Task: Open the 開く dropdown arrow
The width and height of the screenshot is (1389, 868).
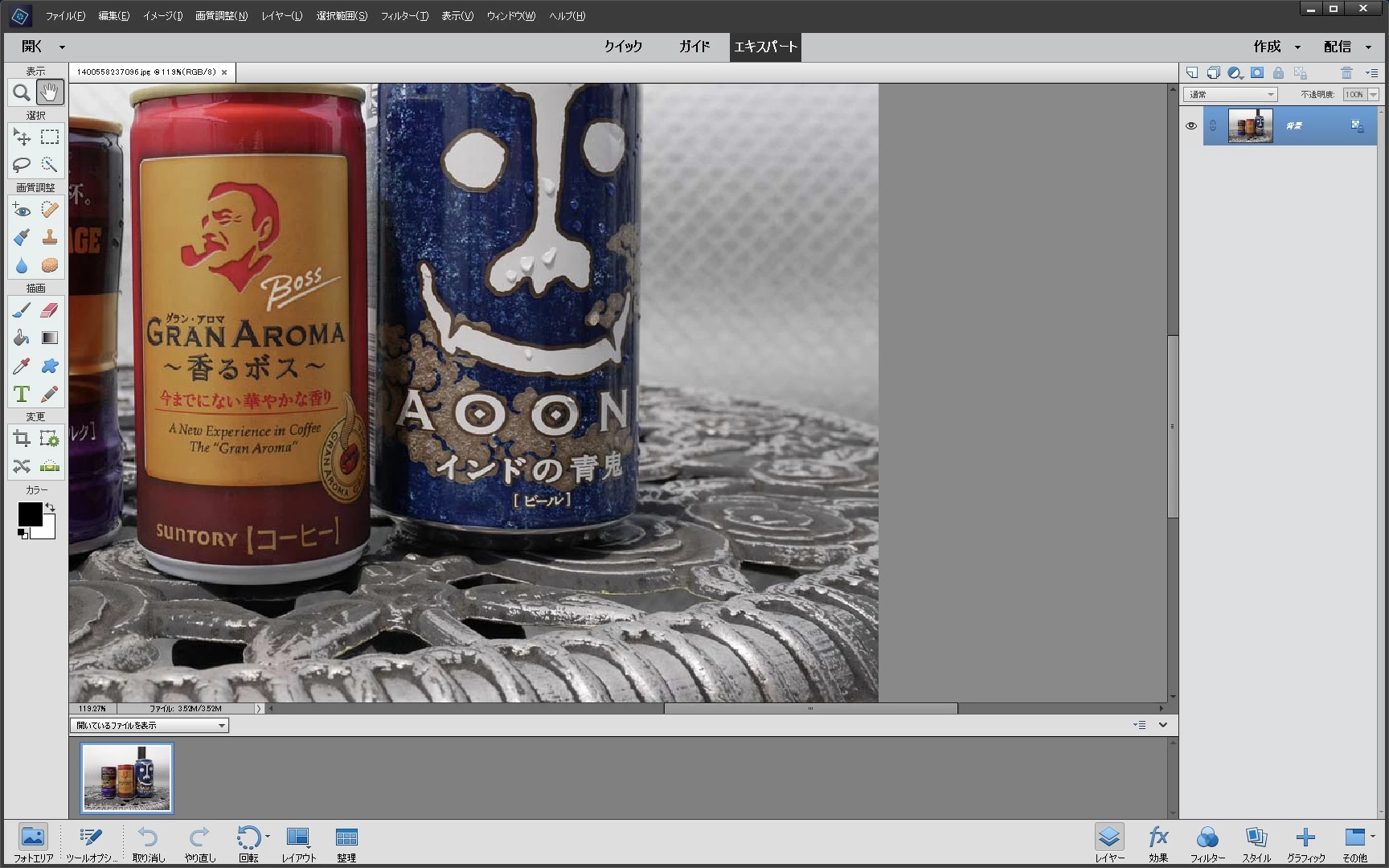Action: pyautogui.click(x=62, y=47)
